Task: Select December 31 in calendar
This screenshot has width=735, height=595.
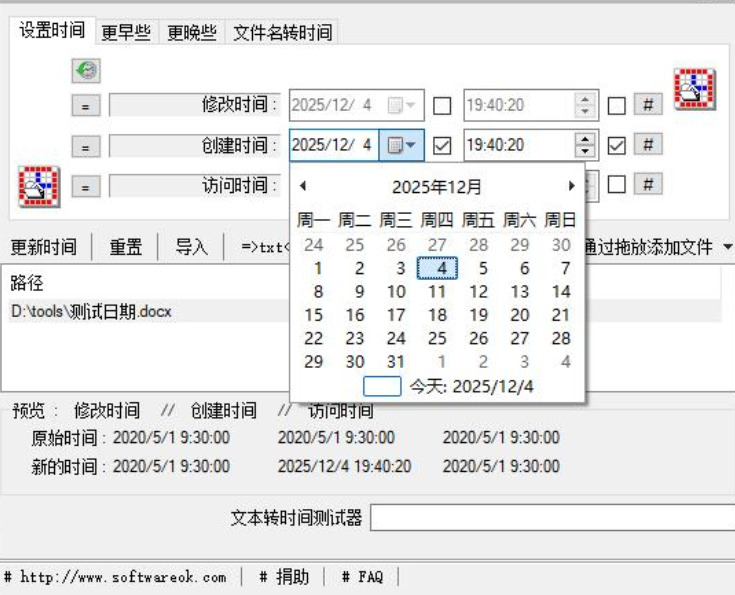Action: pos(396,362)
